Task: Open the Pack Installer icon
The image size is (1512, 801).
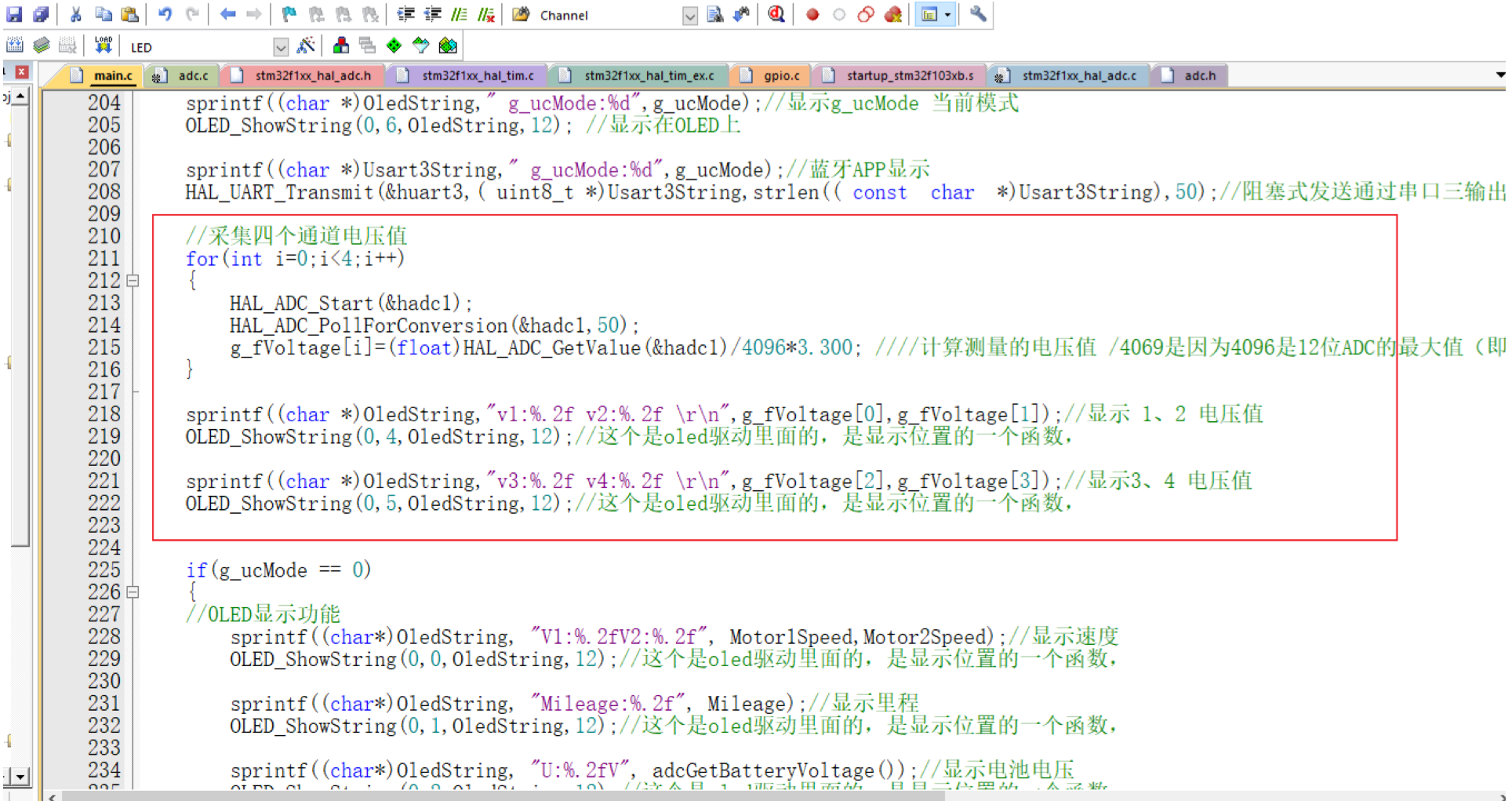Action: (448, 46)
